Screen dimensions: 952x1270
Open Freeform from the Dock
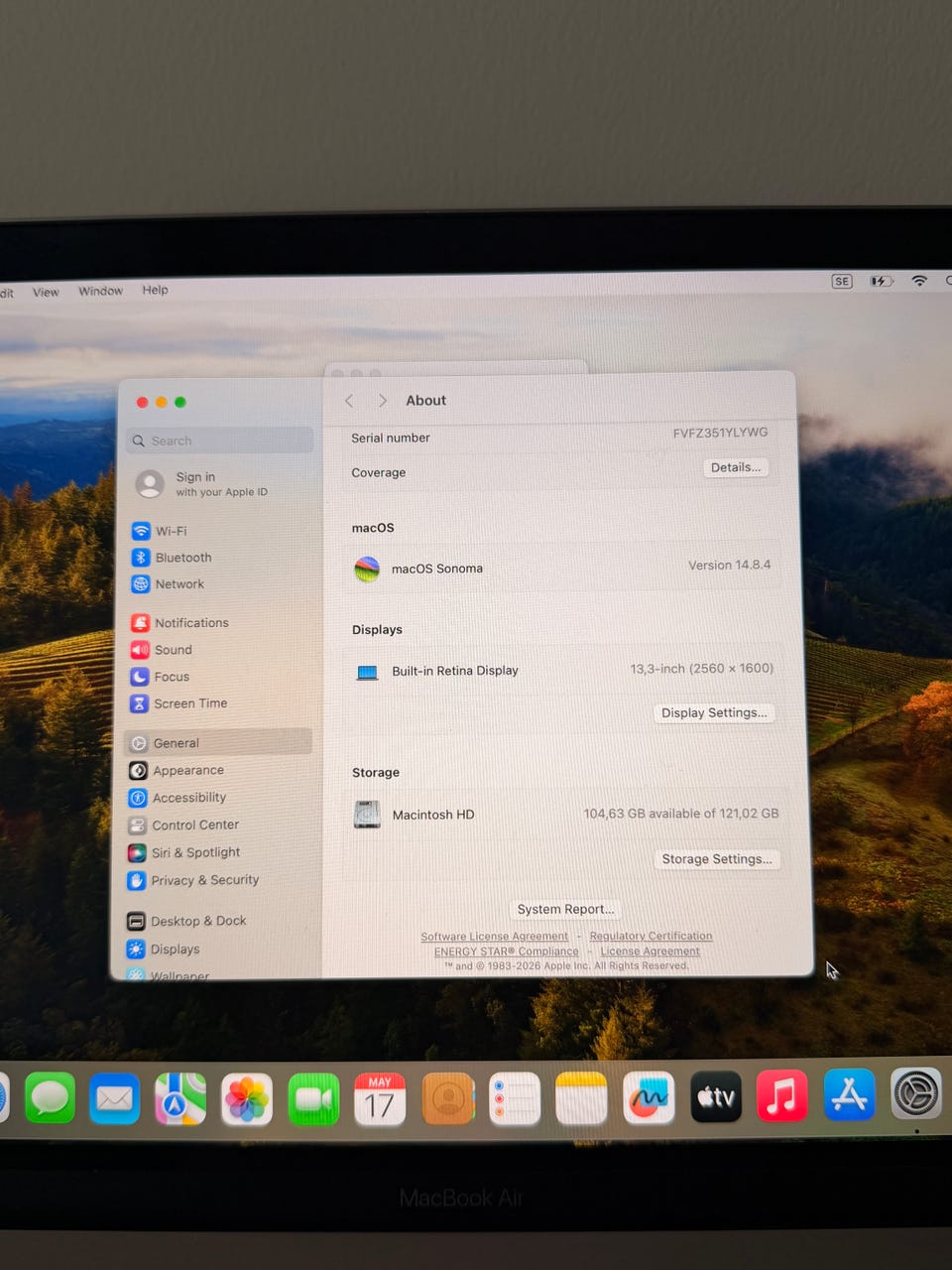(649, 1097)
